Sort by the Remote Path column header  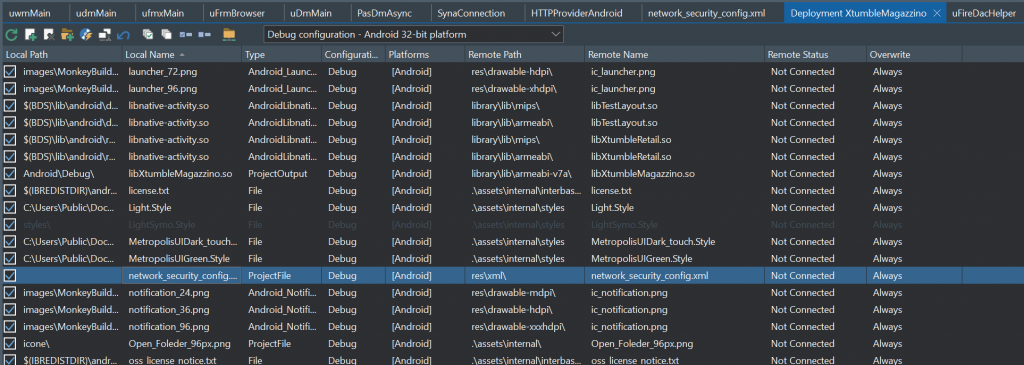(524, 55)
